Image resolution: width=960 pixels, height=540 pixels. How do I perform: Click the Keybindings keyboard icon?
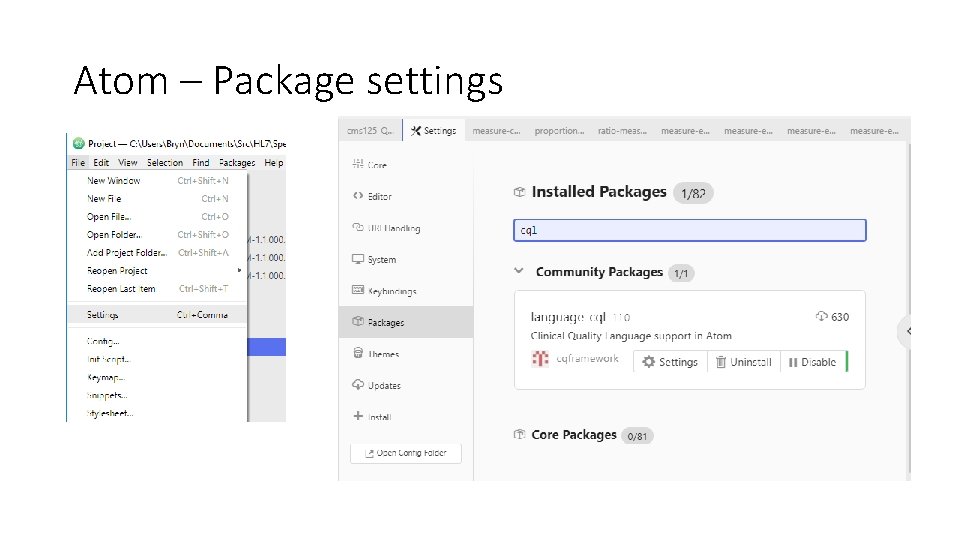(x=358, y=290)
